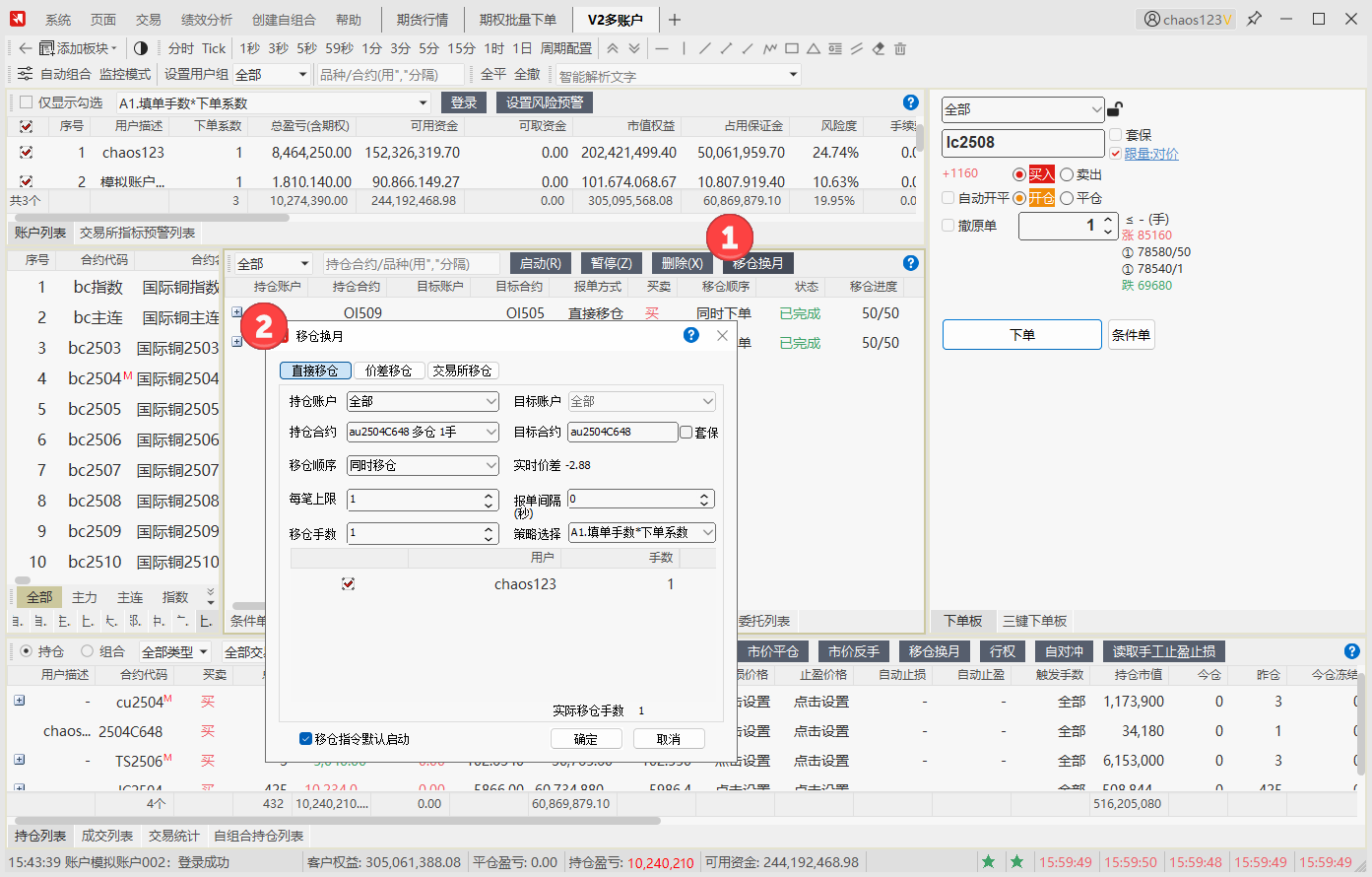Toggle the 跟量·对价 checkbox

click(x=1115, y=154)
